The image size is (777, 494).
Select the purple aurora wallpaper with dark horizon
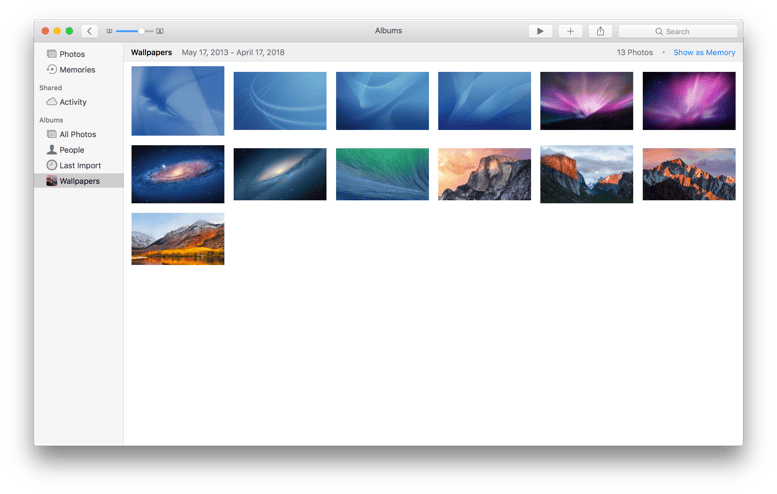pos(587,101)
